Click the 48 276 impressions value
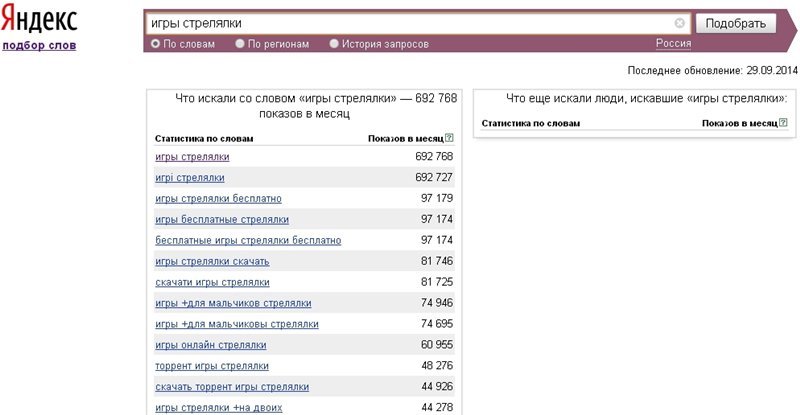This screenshot has width=800, height=415. [437, 365]
